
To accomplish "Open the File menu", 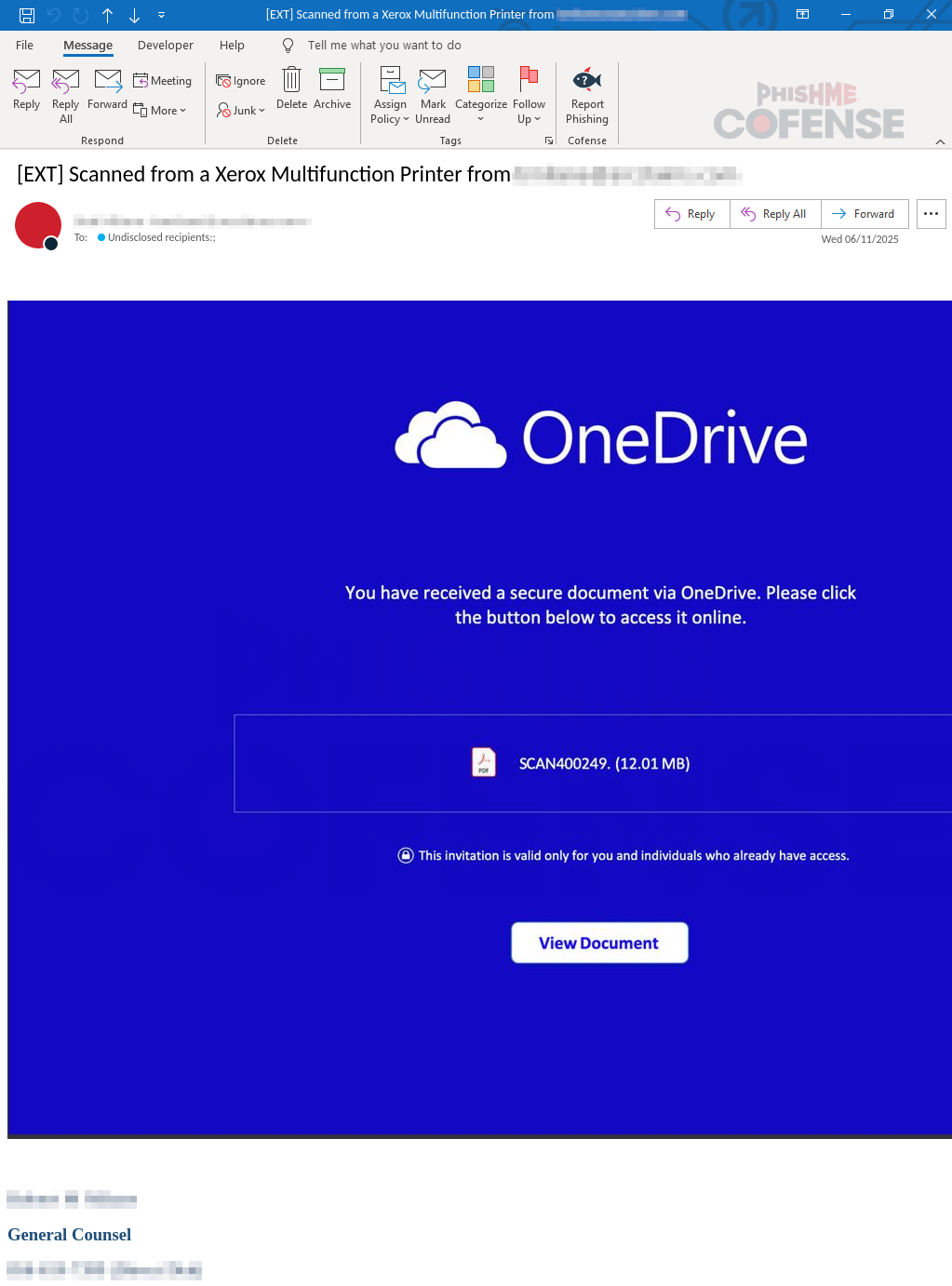I will pyautogui.click(x=25, y=46).
